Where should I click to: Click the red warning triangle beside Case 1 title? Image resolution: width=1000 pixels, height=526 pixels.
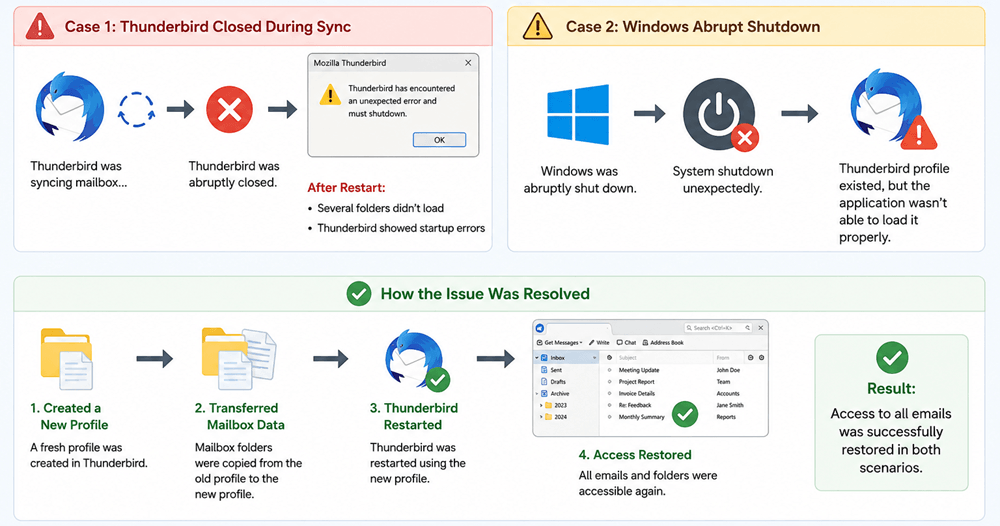point(40,27)
